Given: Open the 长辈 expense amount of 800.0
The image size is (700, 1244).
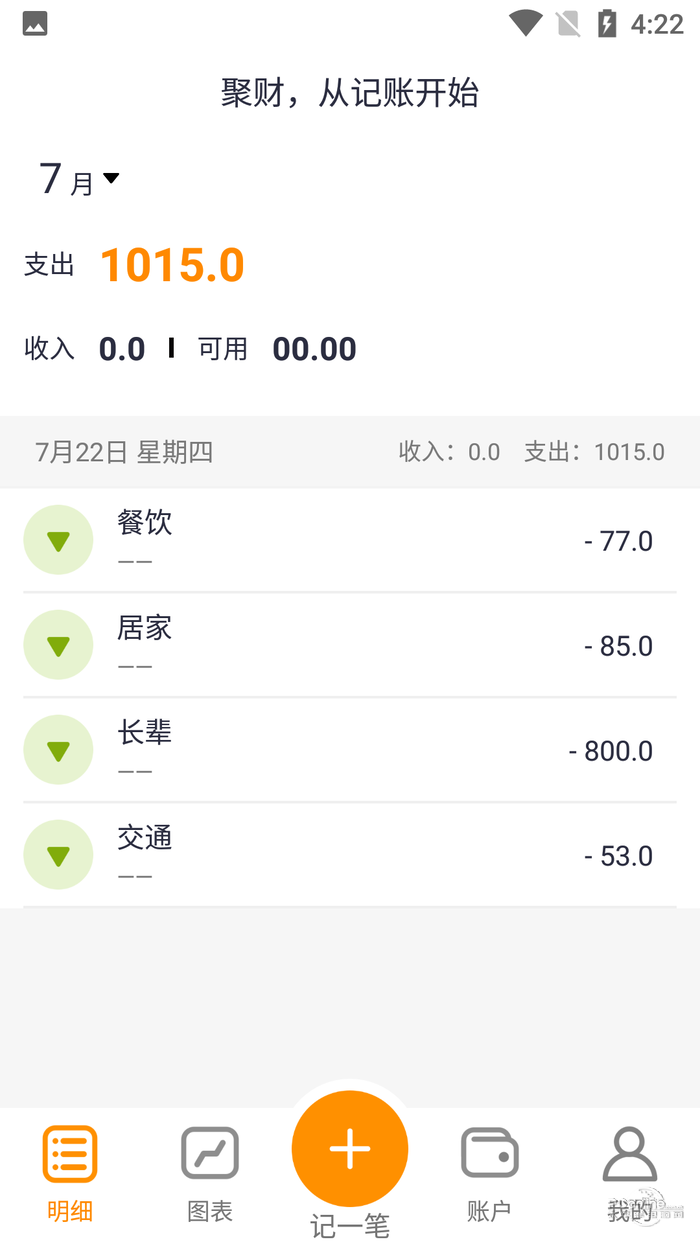Looking at the screenshot, I should (x=610, y=751).
